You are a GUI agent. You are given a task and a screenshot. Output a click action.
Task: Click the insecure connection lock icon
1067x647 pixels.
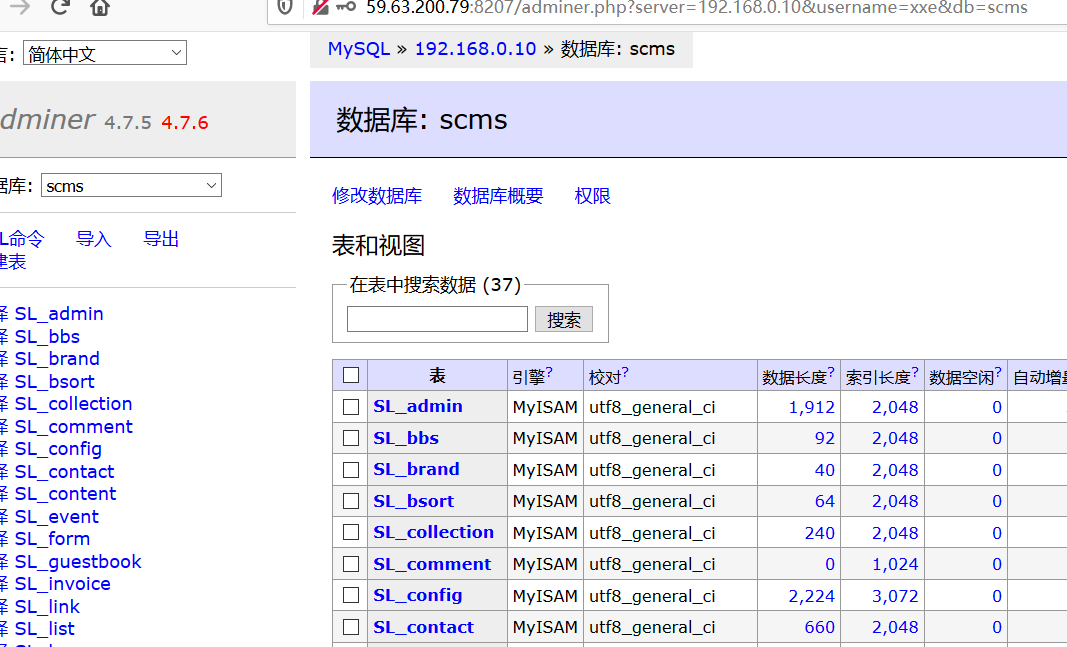click(320, 7)
